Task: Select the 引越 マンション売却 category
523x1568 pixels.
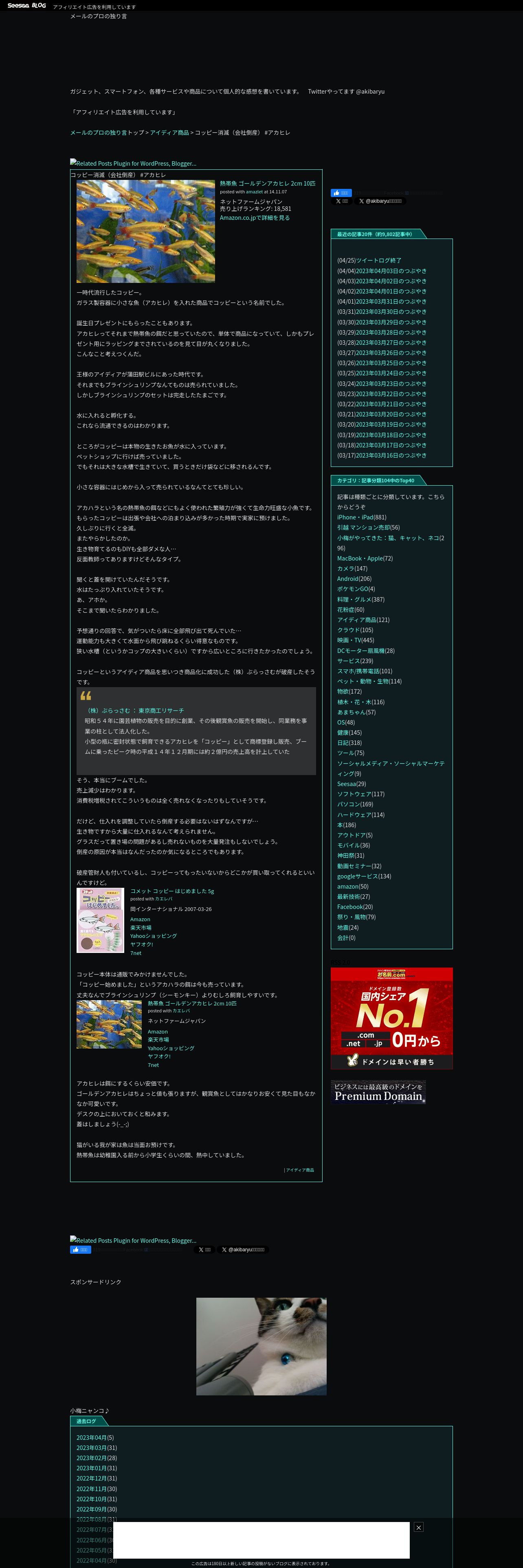Action: [x=363, y=528]
